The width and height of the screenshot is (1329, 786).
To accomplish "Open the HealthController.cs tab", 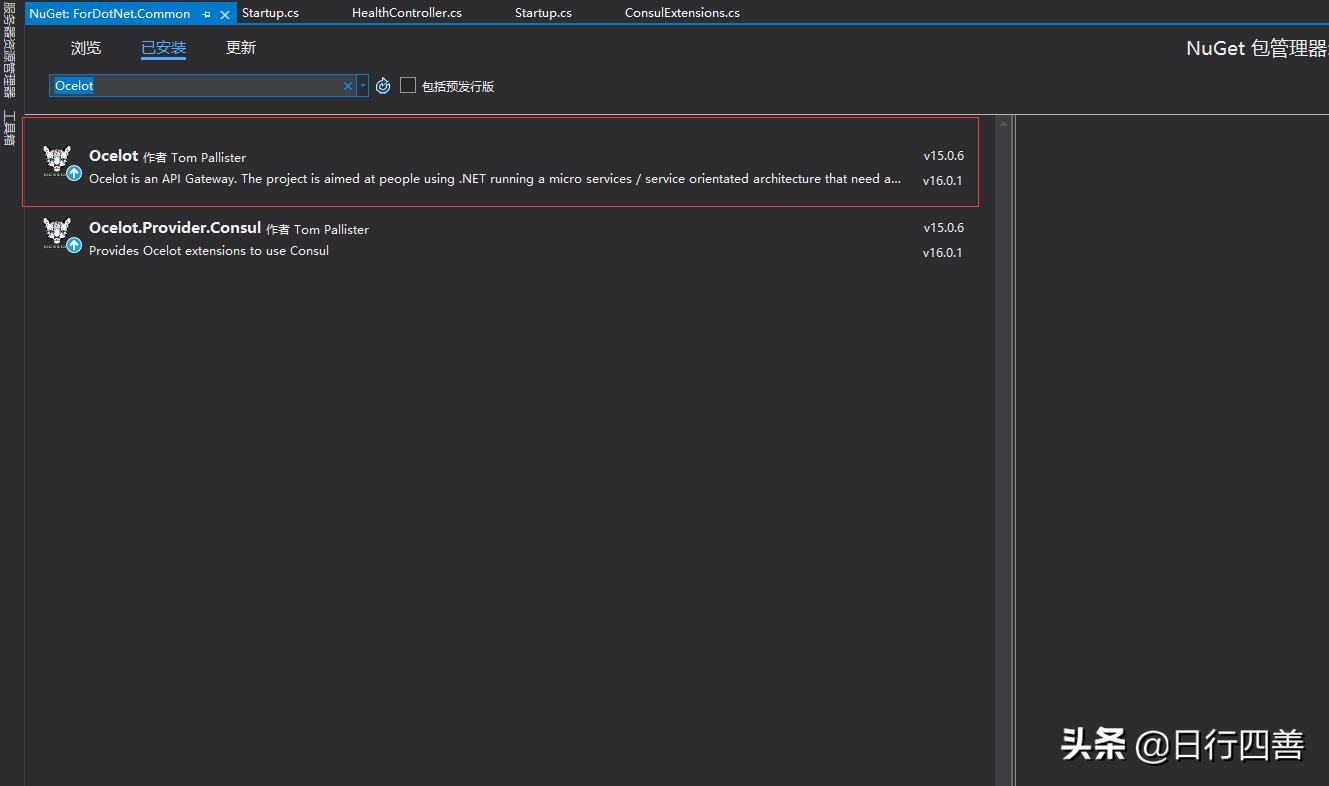I will pyautogui.click(x=406, y=13).
